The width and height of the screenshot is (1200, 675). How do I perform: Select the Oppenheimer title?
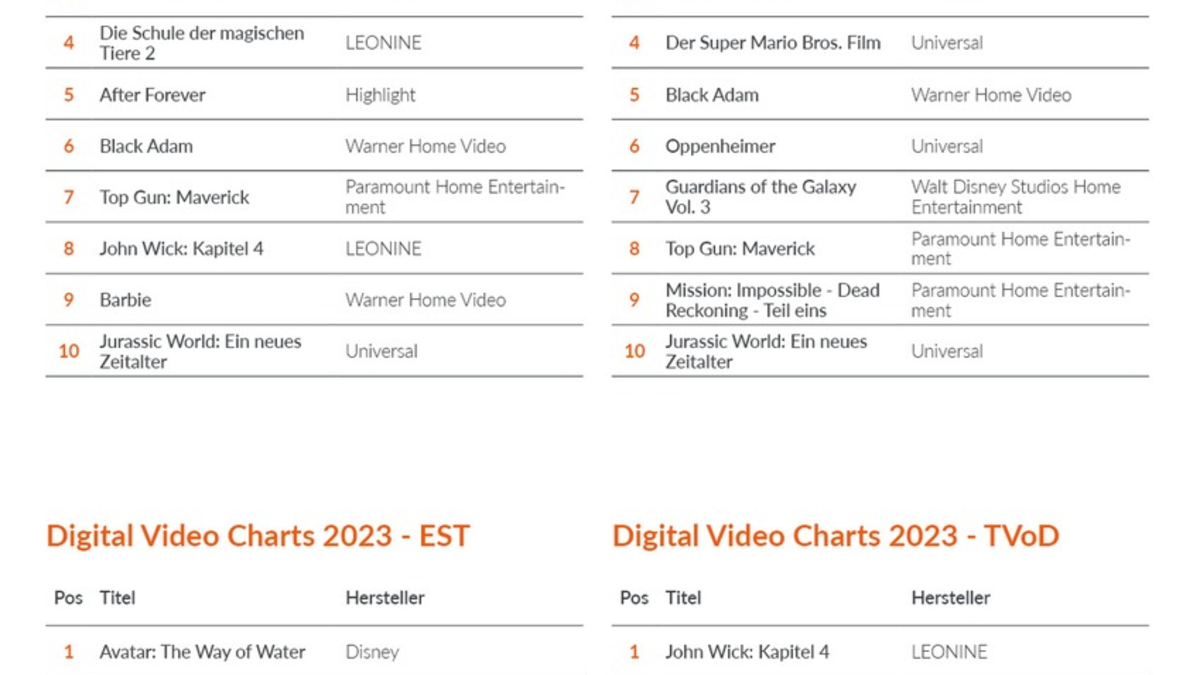coord(720,146)
